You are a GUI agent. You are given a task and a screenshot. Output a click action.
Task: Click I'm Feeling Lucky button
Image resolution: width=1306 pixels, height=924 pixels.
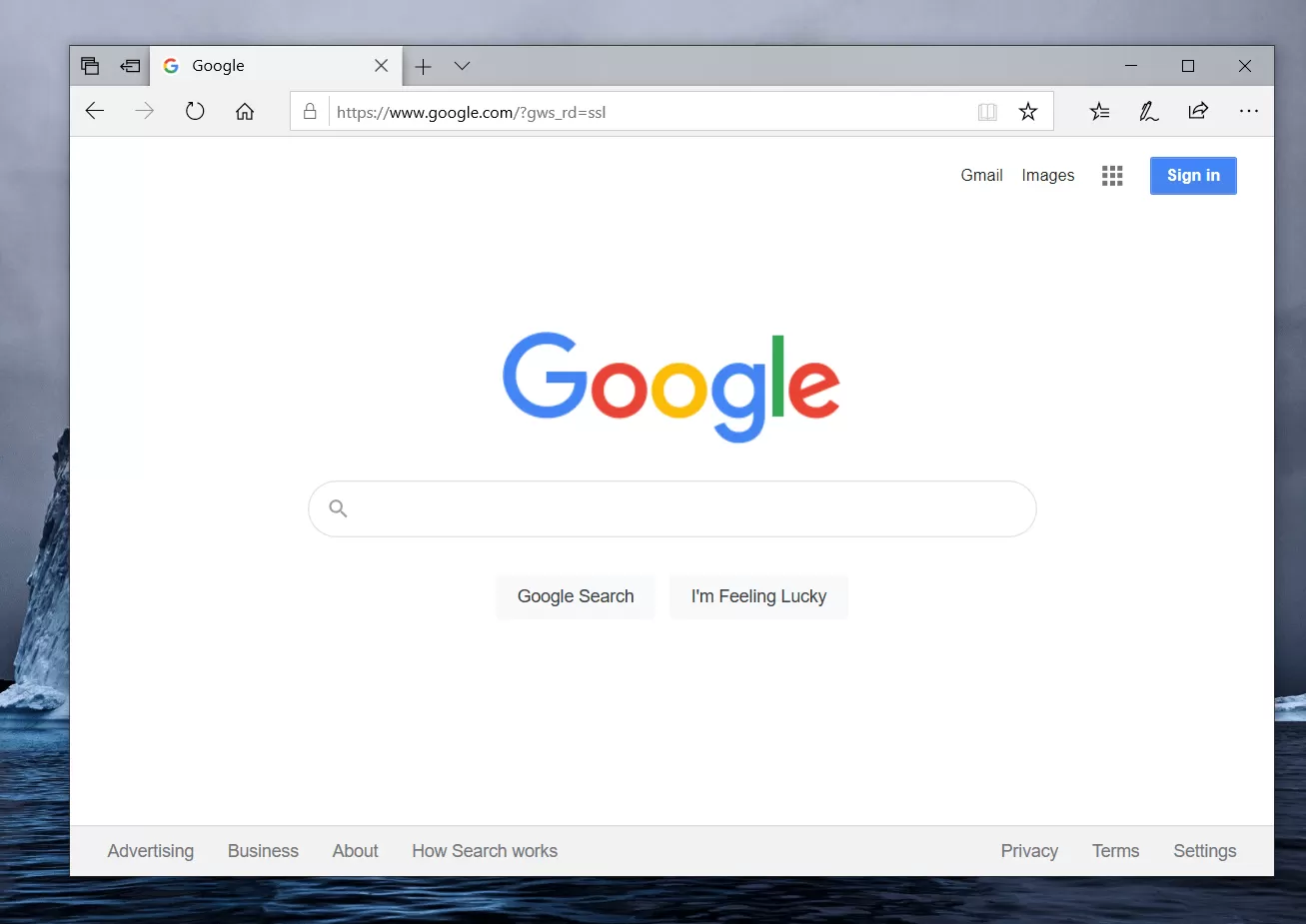pyautogui.click(x=758, y=596)
